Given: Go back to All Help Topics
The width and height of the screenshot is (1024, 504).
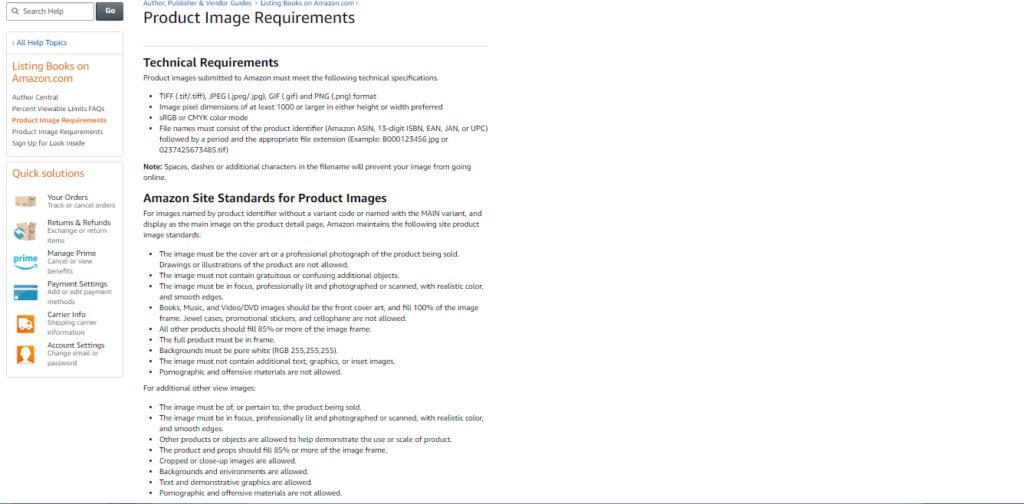Looking at the screenshot, I should 41,43.
